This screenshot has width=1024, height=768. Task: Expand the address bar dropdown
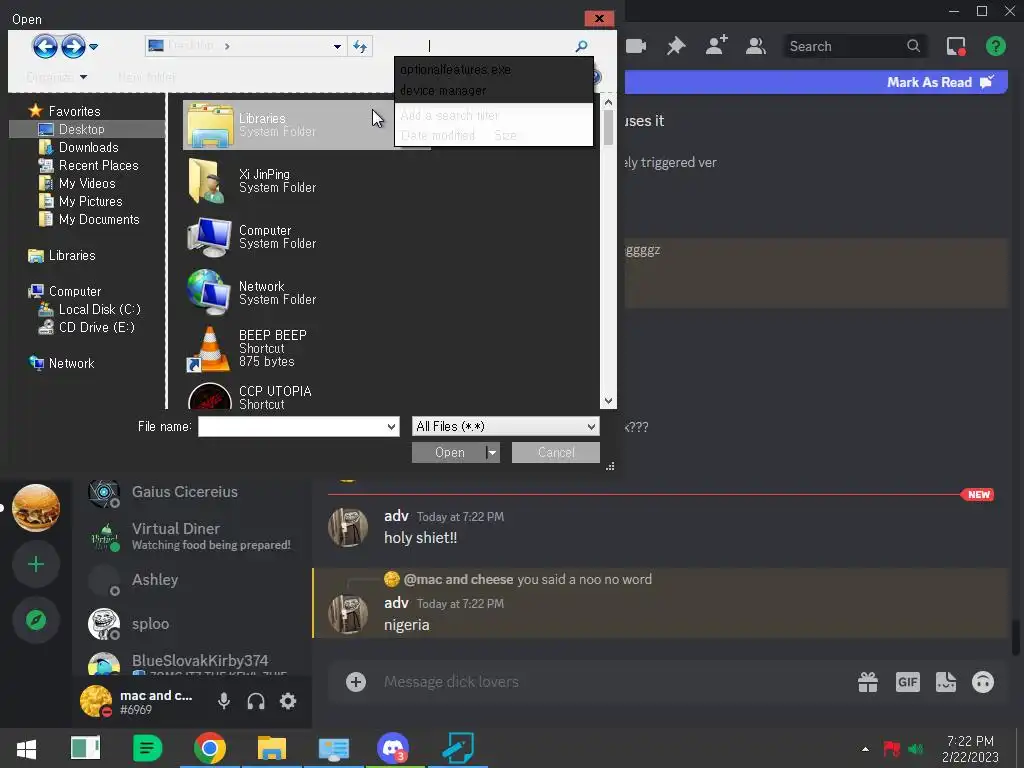[x=337, y=46]
